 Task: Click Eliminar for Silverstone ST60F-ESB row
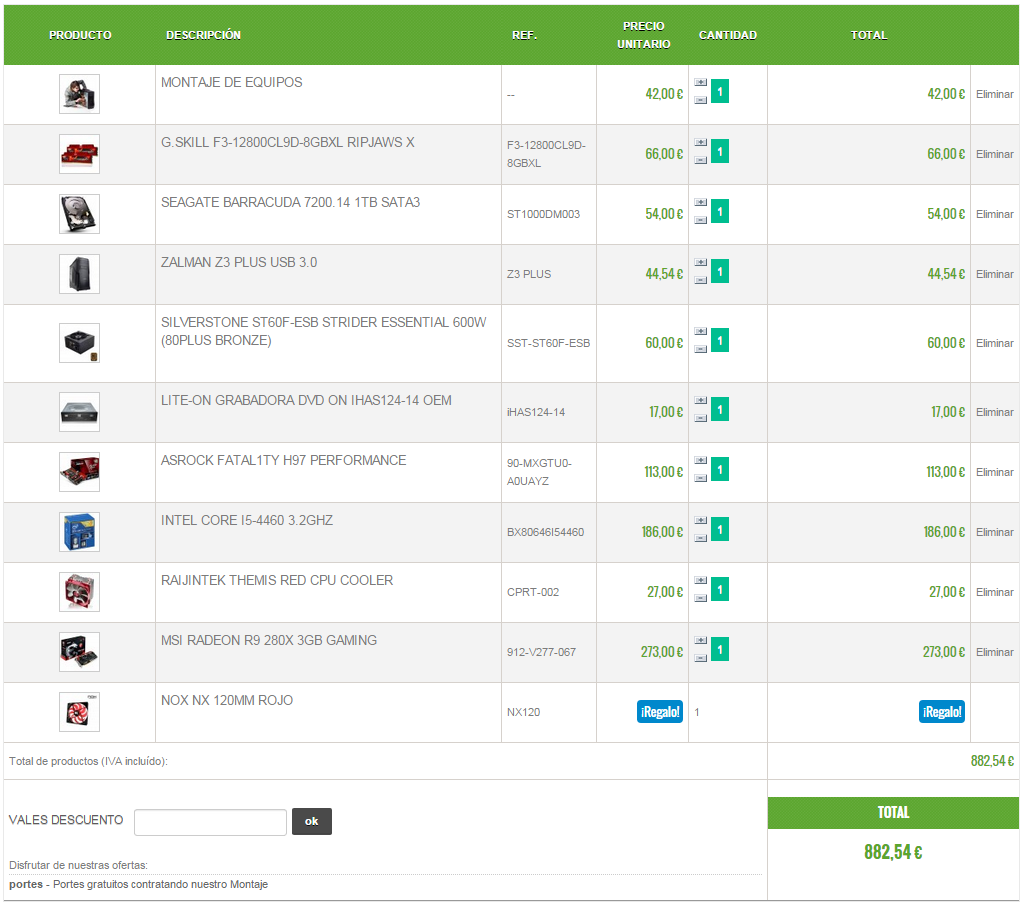tap(995, 344)
